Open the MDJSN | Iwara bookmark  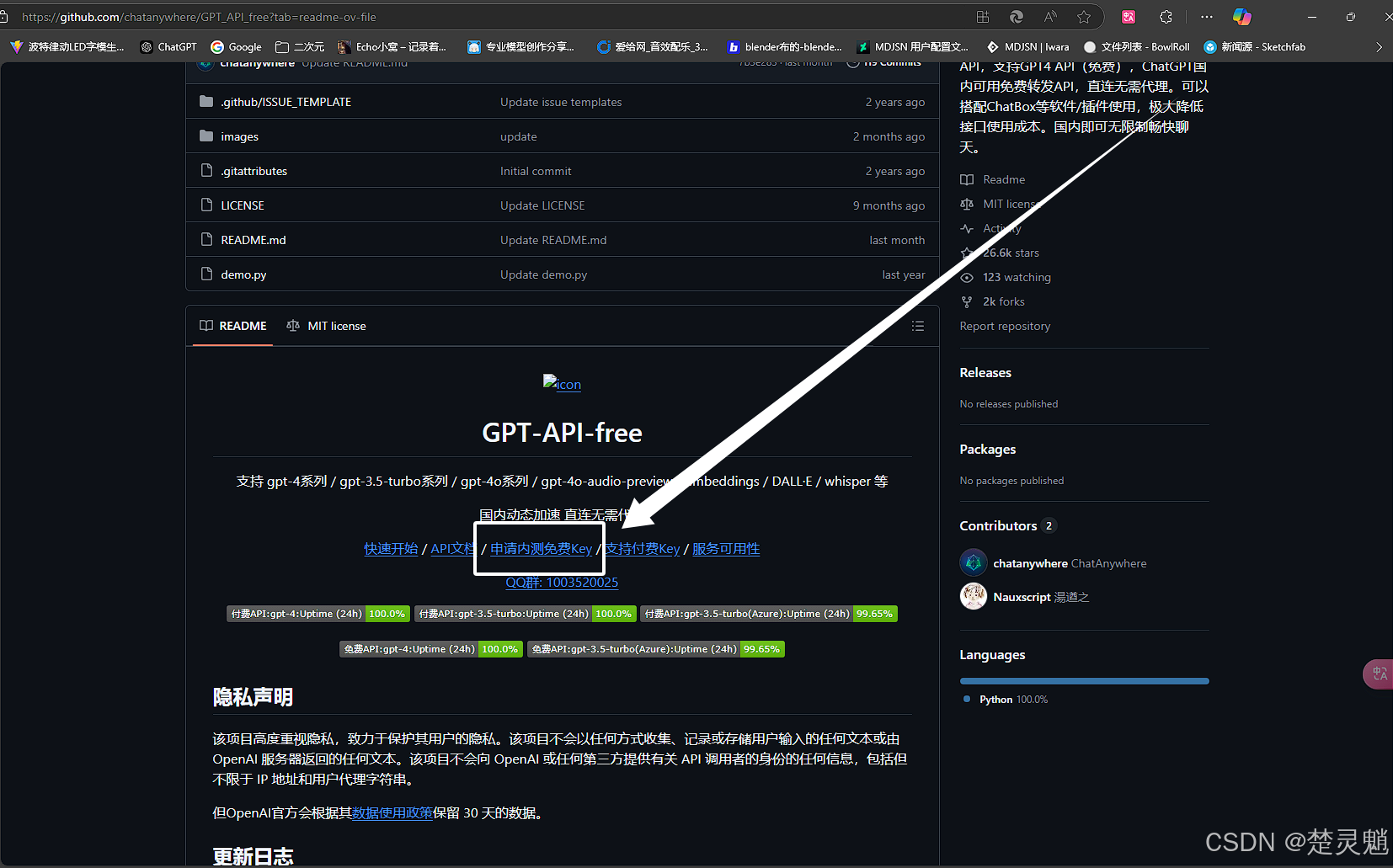(1027, 47)
